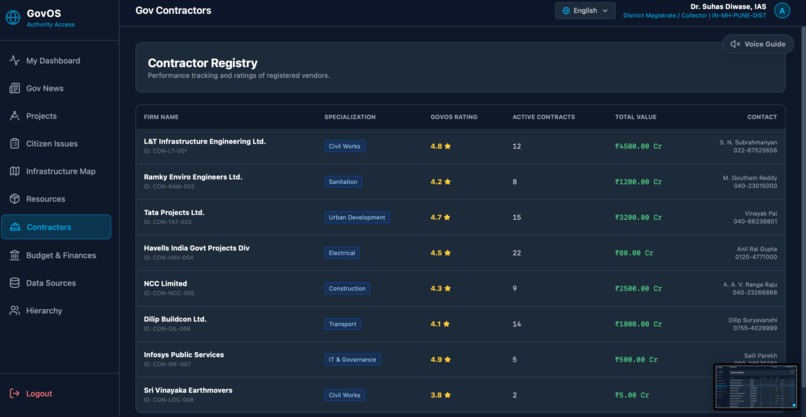806x417 pixels.
Task: Click Dr. Suhas Diwase, IAS profile name
Action: [729, 6]
